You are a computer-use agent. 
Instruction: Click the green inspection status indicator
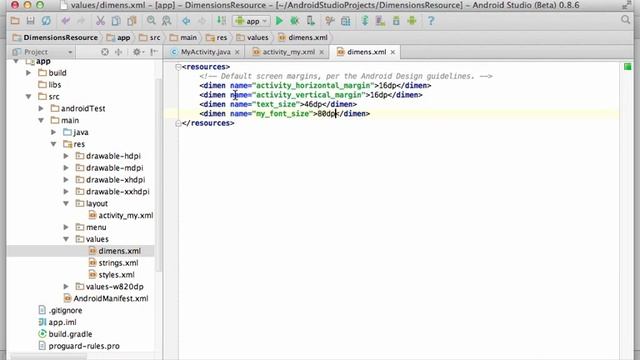pos(627,67)
